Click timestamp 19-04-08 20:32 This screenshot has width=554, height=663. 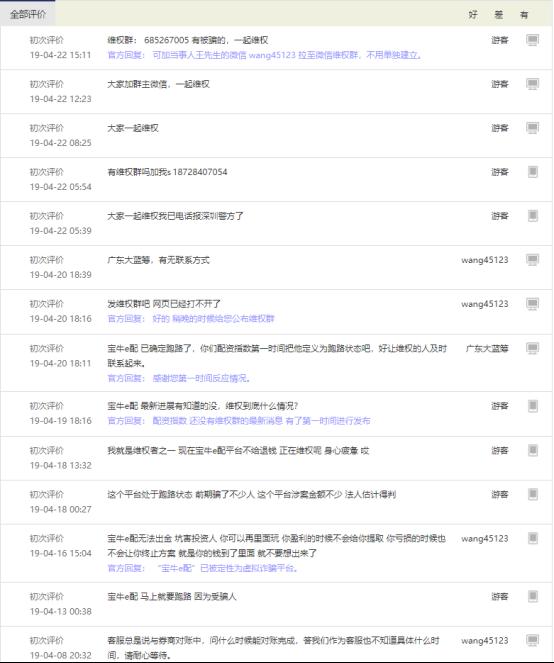pyautogui.click(x=60, y=655)
